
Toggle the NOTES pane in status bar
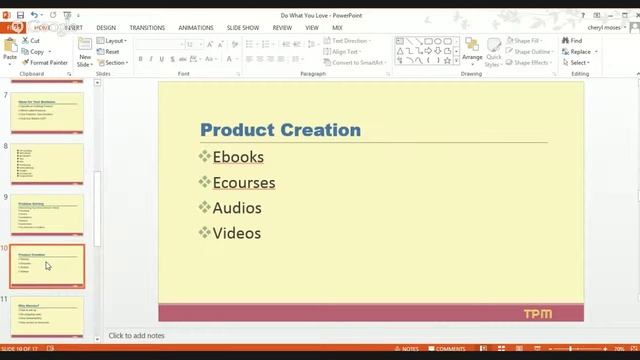tap(407, 349)
